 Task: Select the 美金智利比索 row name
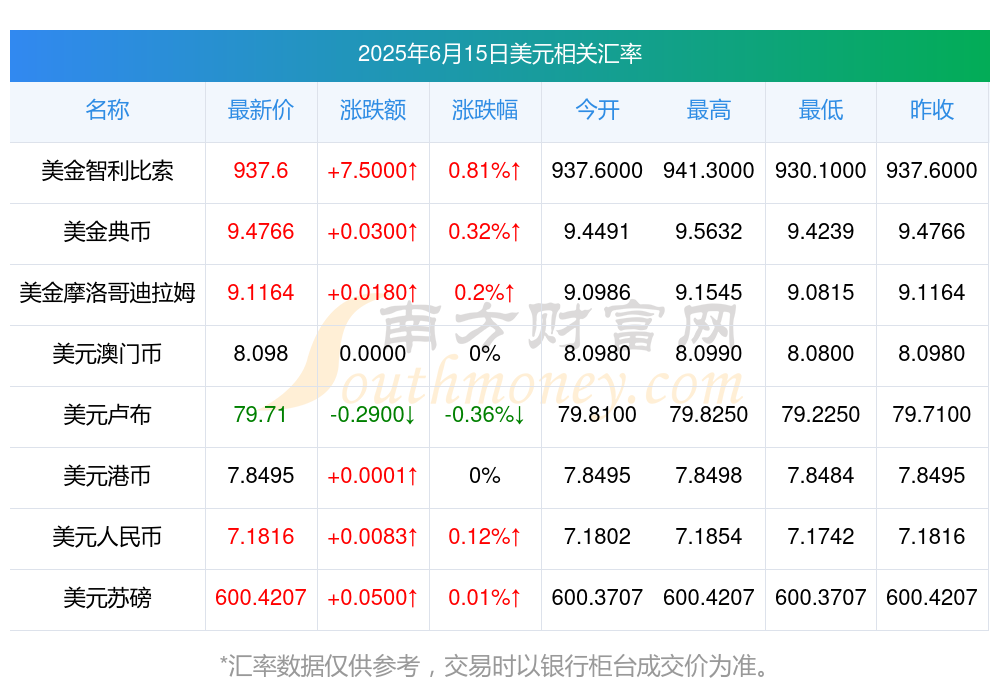107,171
